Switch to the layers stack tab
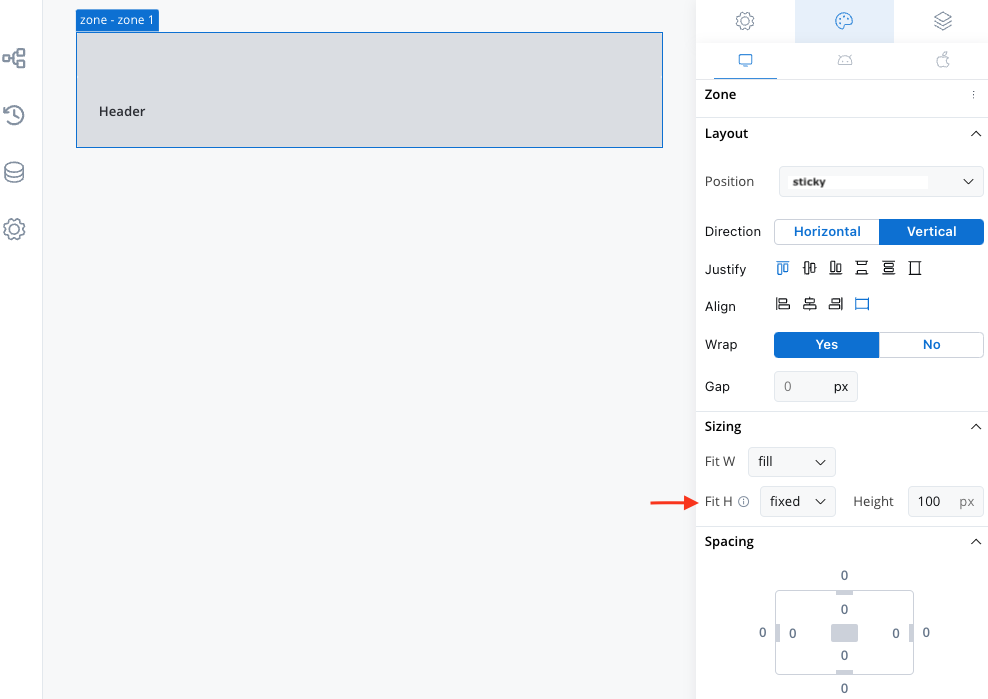Screen dimensions: 988x699 pyautogui.click(x=943, y=21)
